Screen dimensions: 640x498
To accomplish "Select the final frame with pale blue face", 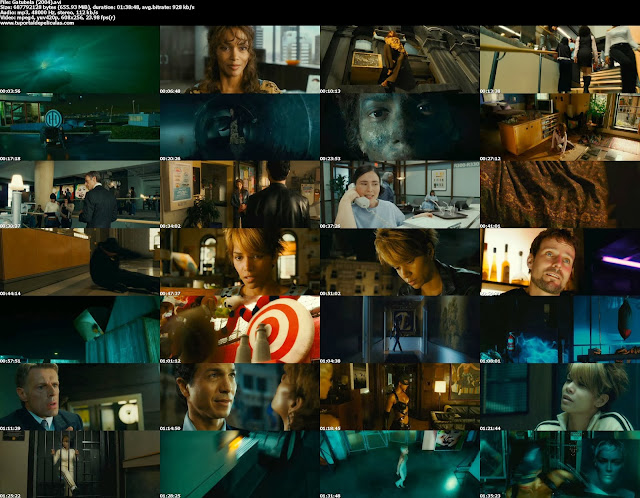I will [560, 464].
